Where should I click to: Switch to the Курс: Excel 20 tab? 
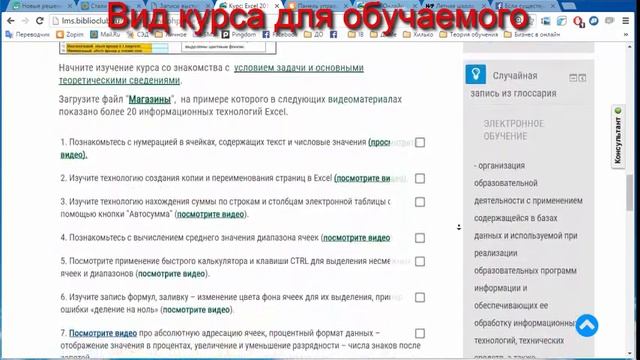pyautogui.click(x=249, y=6)
